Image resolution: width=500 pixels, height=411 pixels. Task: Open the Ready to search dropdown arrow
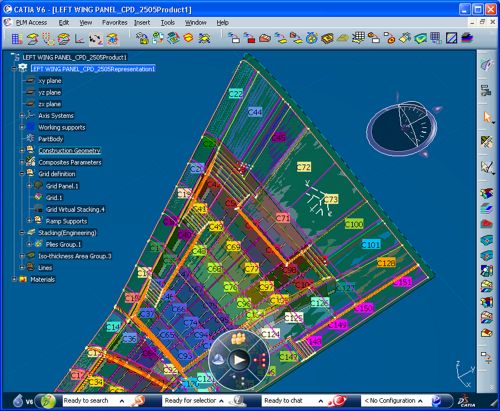122,401
